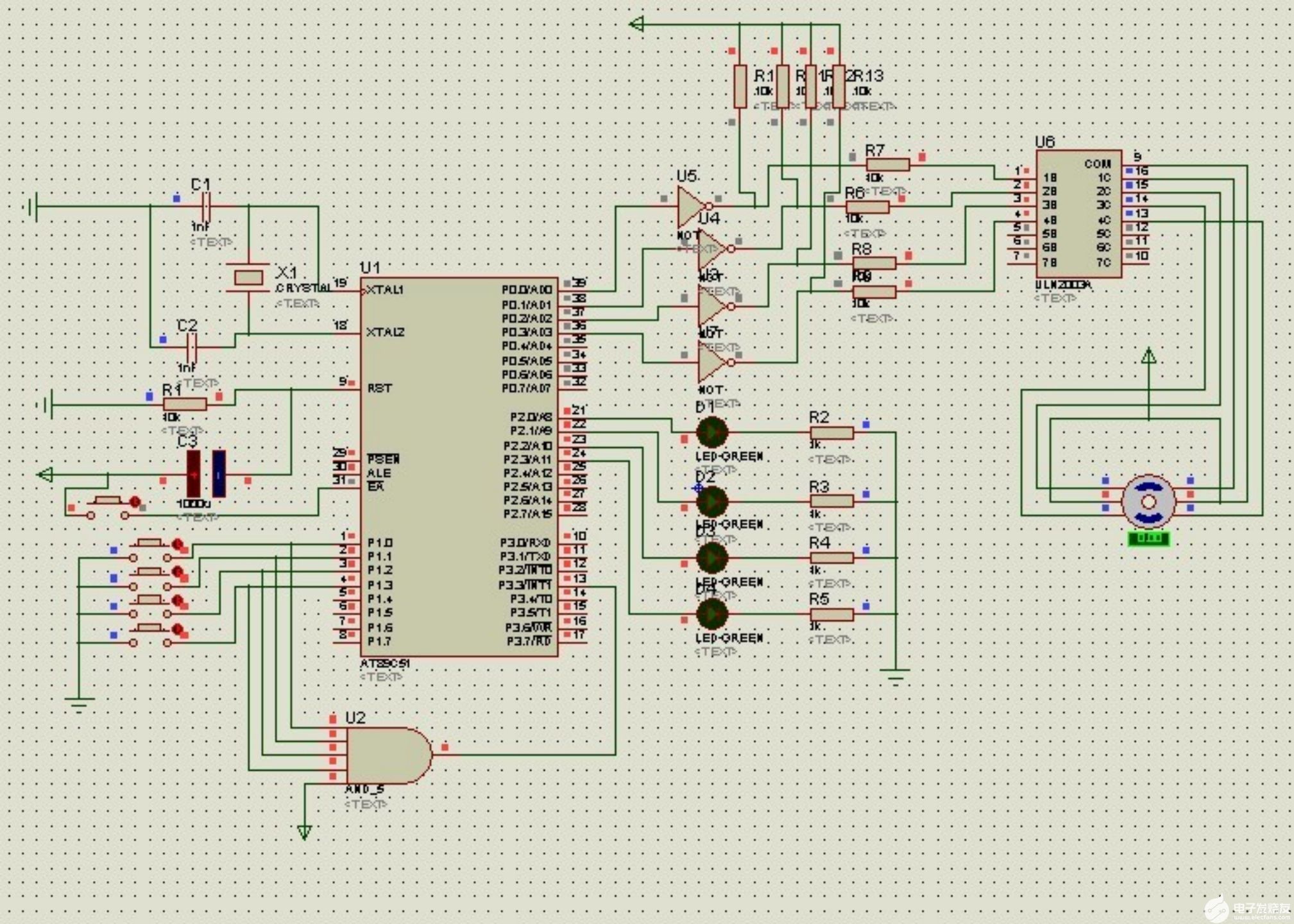Image resolution: width=1294 pixels, height=924 pixels.
Task: Click the P2.0/A8 pin label
Action: pyautogui.click(x=531, y=417)
